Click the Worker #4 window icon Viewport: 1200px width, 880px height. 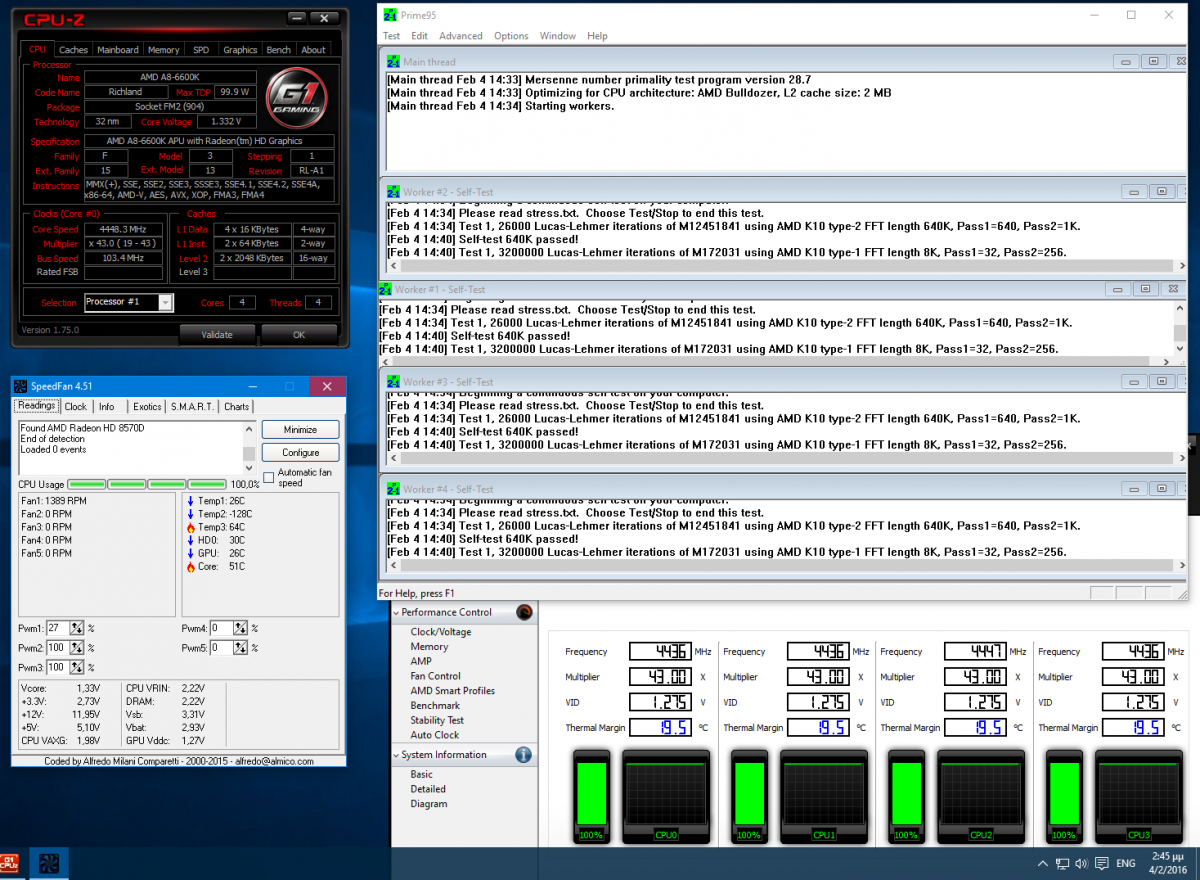pyautogui.click(x=394, y=489)
